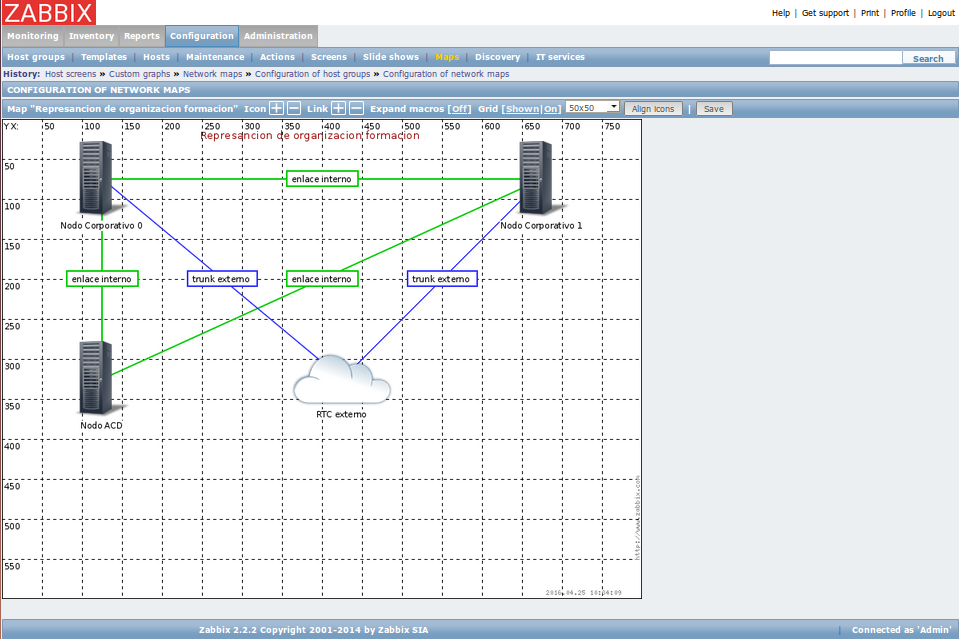Toggle grid snapping On option

(x=550, y=109)
